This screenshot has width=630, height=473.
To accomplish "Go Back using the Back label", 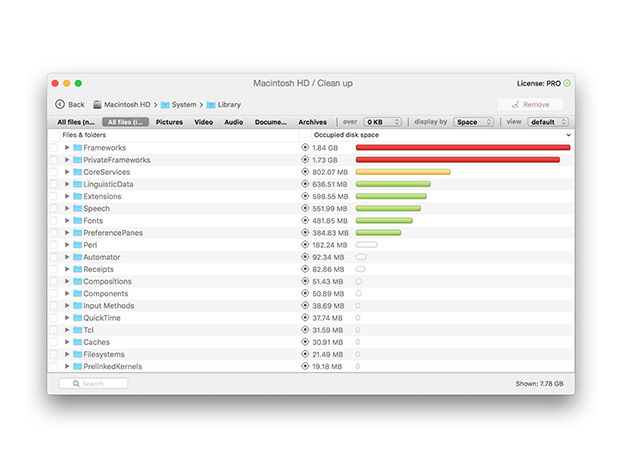I will pyautogui.click(x=76, y=104).
